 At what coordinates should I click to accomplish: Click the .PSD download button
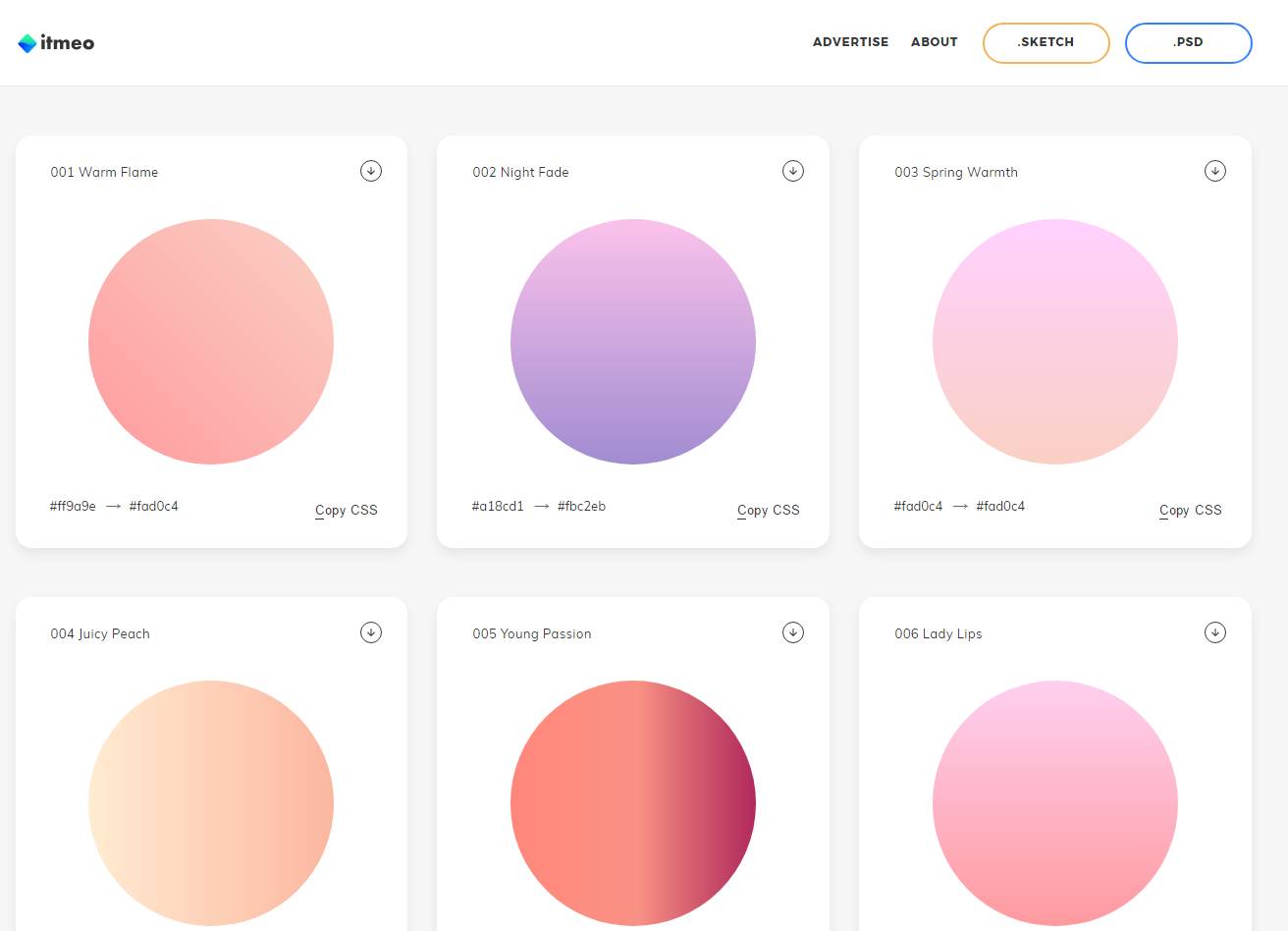[1189, 43]
